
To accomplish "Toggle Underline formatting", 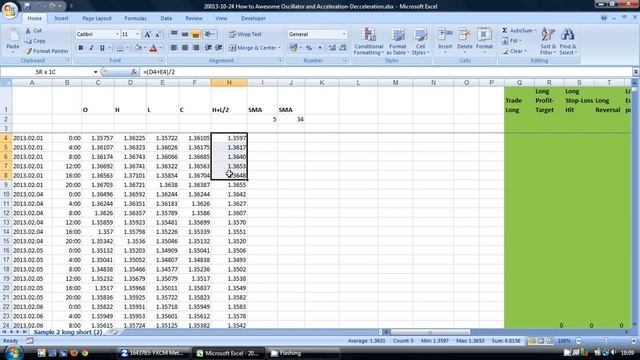I will point(102,48).
